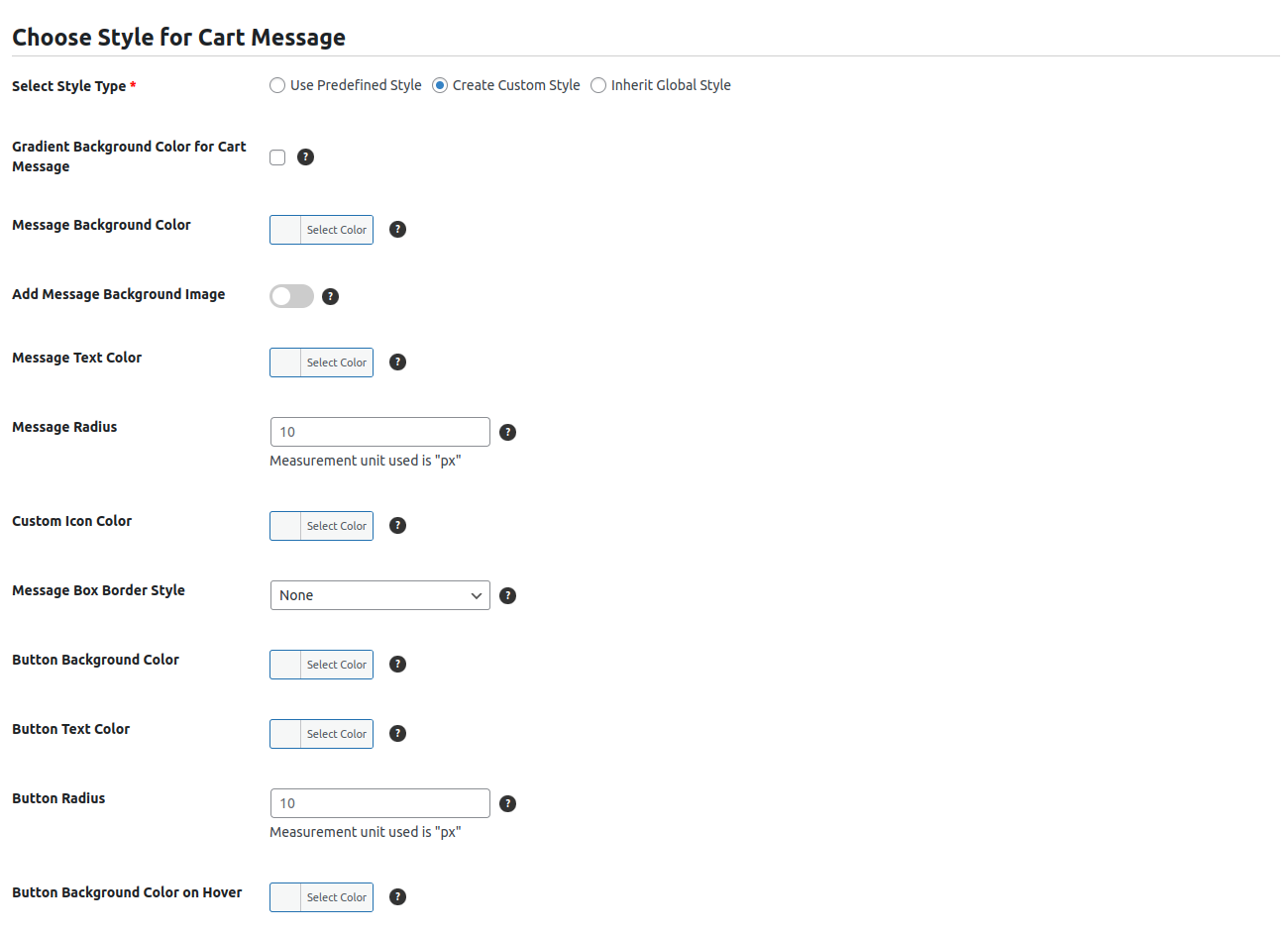
Task: Select Use Predefined Style radio option
Action: [277, 86]
